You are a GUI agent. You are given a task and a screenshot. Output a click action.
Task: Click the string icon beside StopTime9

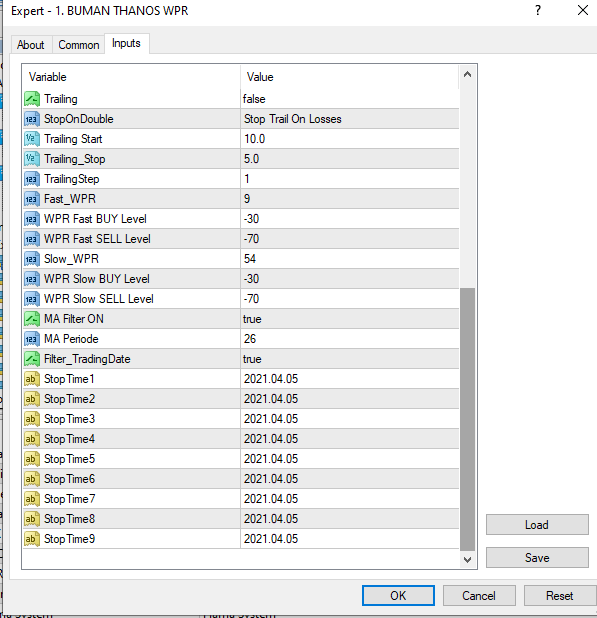[x=32, y=539]
